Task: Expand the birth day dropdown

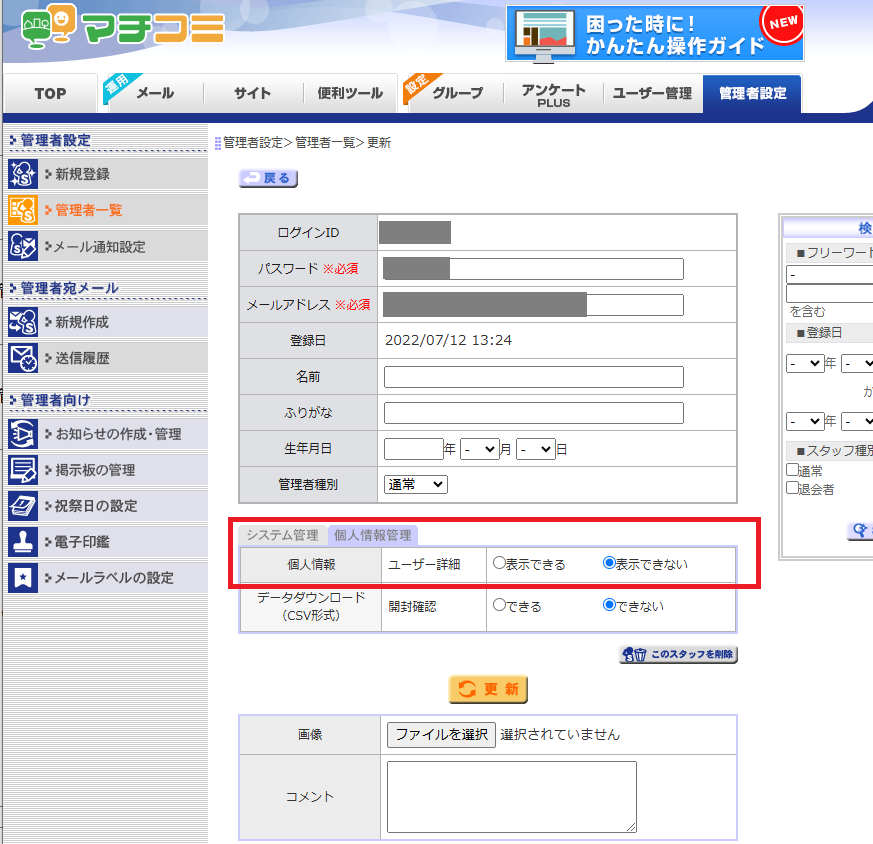Action: pos(536,450)
